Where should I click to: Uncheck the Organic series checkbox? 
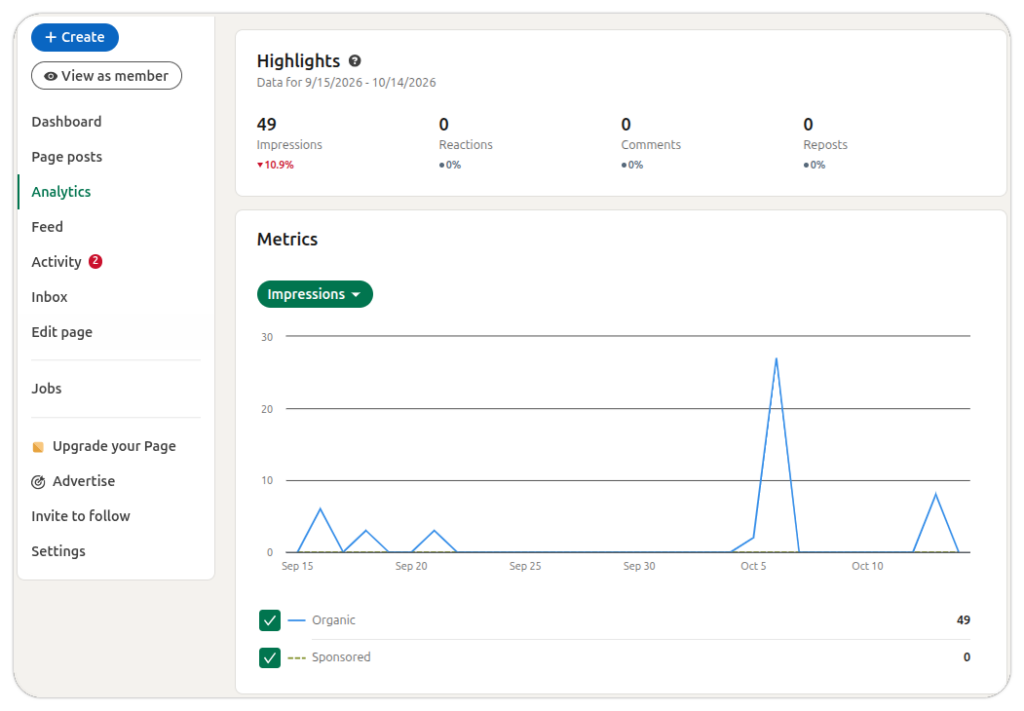coord(270,620)
